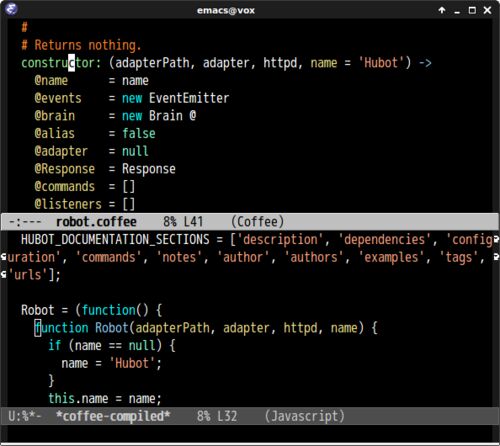Click the wrap arrow icon after 'tags',
Image resolution: width=500 pixels, height=446 pixels.
(496, 257)
